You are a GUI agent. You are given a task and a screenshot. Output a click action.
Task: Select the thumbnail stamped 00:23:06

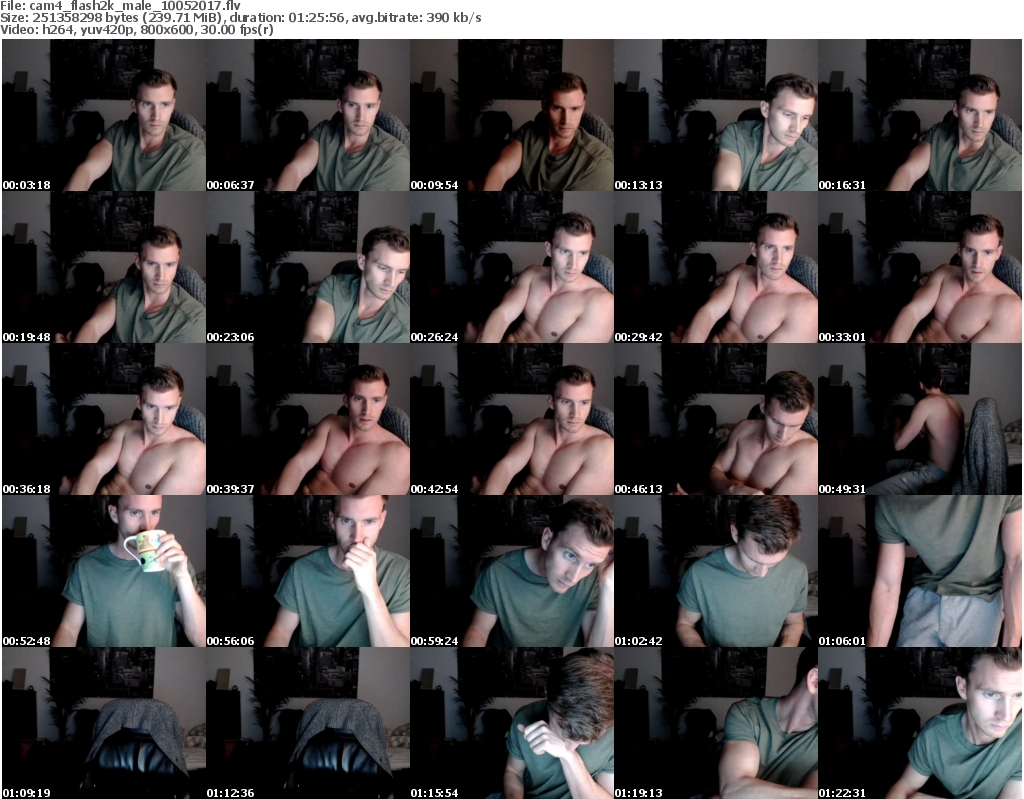[x=308, y=267]
